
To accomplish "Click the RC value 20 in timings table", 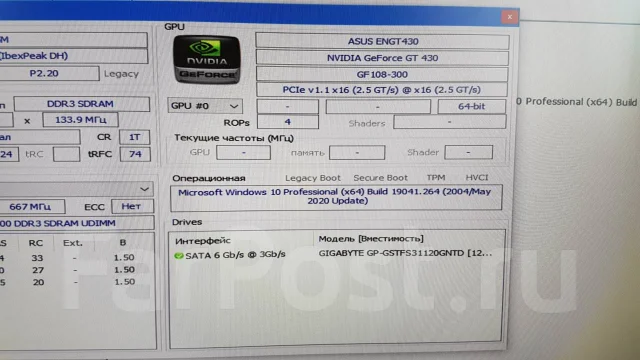I will click(38, 282).
